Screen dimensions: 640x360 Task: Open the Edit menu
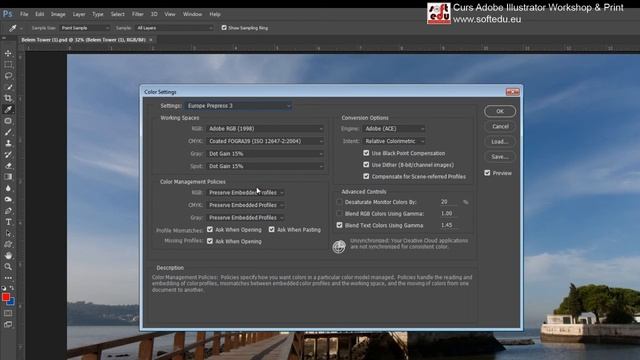coord(39,14)
